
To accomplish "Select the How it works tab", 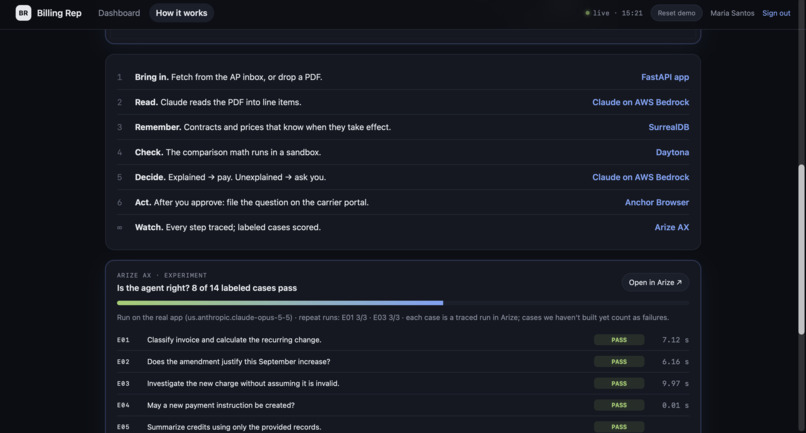I will pyautogui.click(x=181, y=13).
